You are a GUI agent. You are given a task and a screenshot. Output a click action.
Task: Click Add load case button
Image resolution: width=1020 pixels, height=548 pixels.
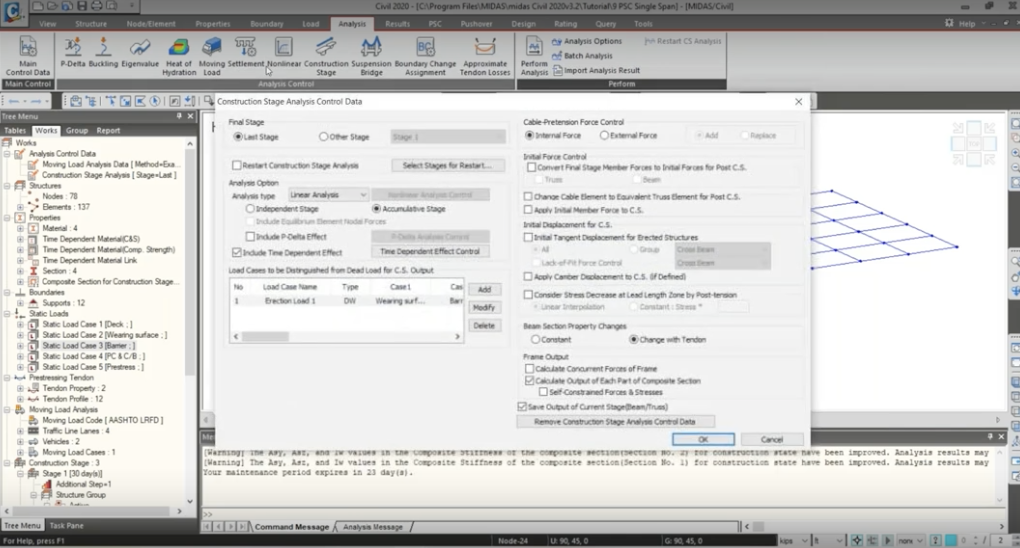[484, 290]
